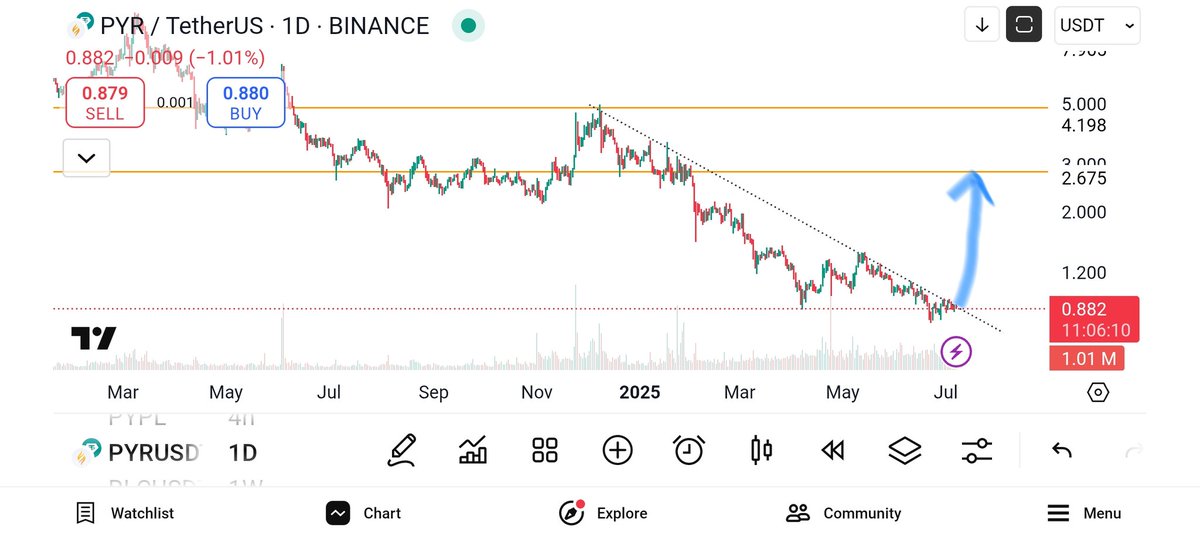Image resolution: width=1200 pixels, height=540 pixels.
Task: Open the drawing tools pencil icon
Action: tap(402, 451)
